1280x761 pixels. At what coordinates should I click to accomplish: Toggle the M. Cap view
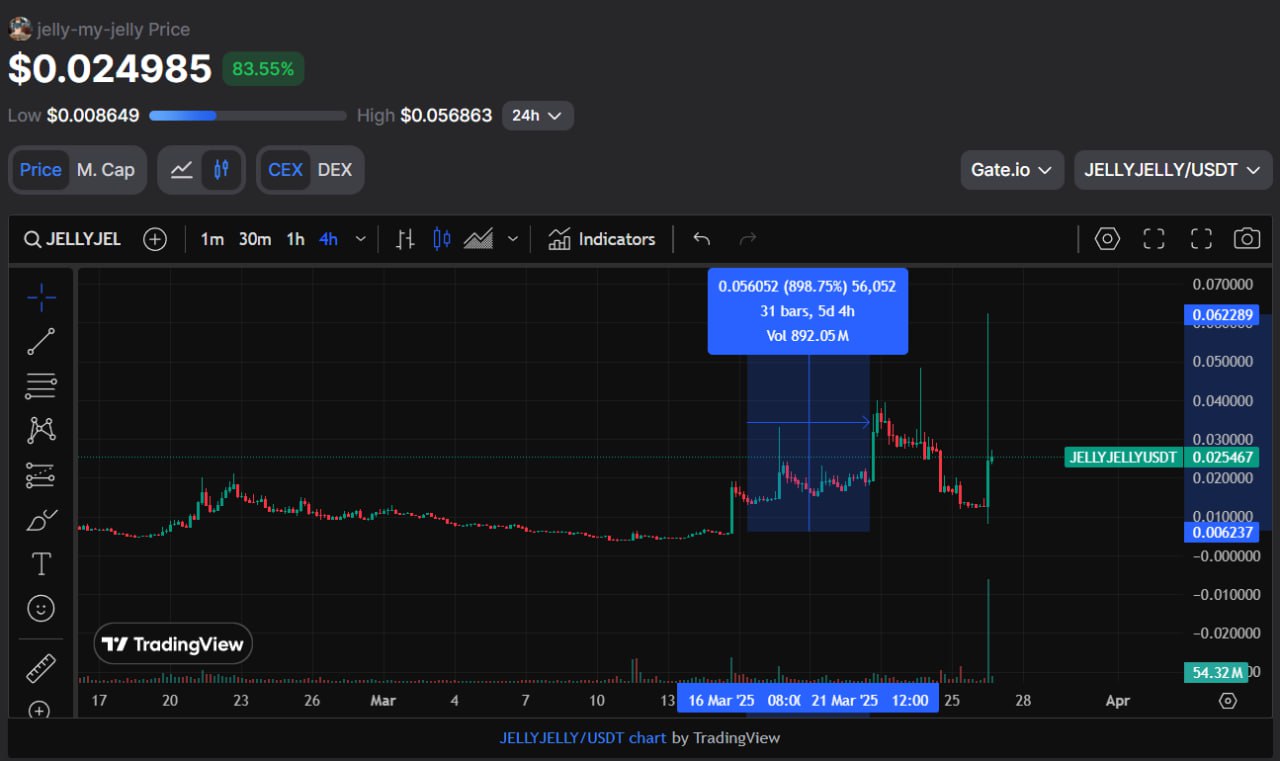coord(106,170)
